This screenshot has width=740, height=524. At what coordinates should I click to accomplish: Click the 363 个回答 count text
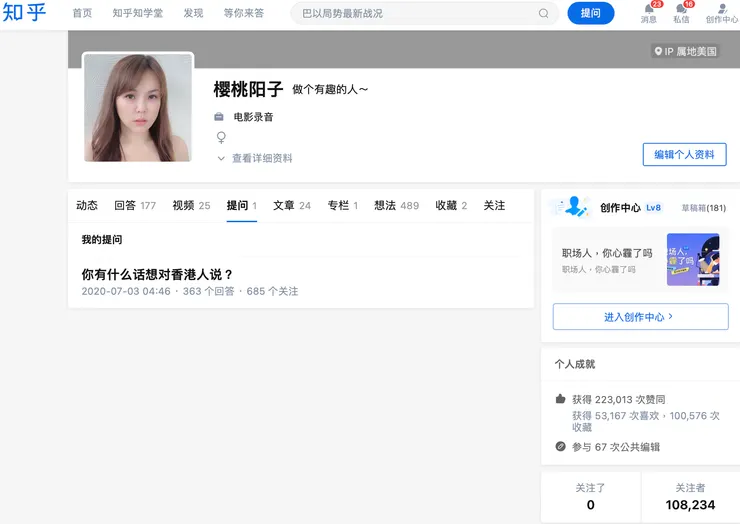tap(209, 291)
